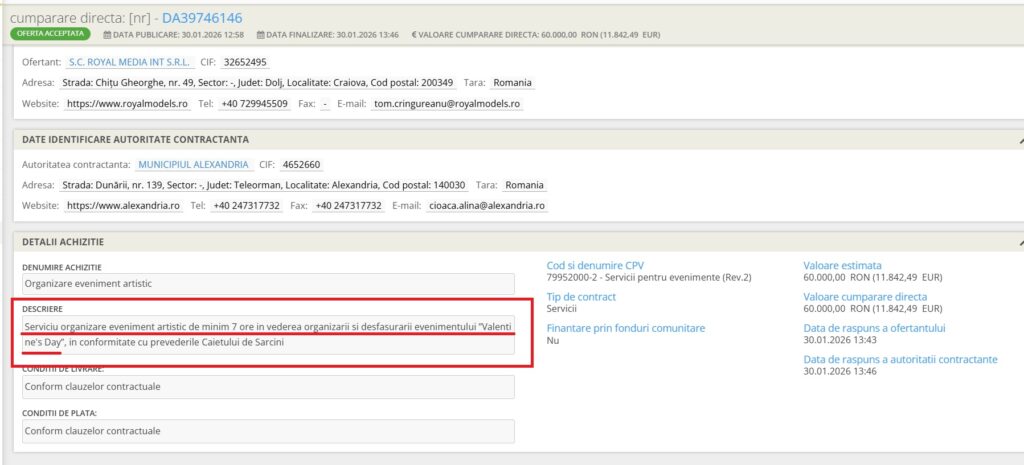Click the alexandria.ro website field

123,206
